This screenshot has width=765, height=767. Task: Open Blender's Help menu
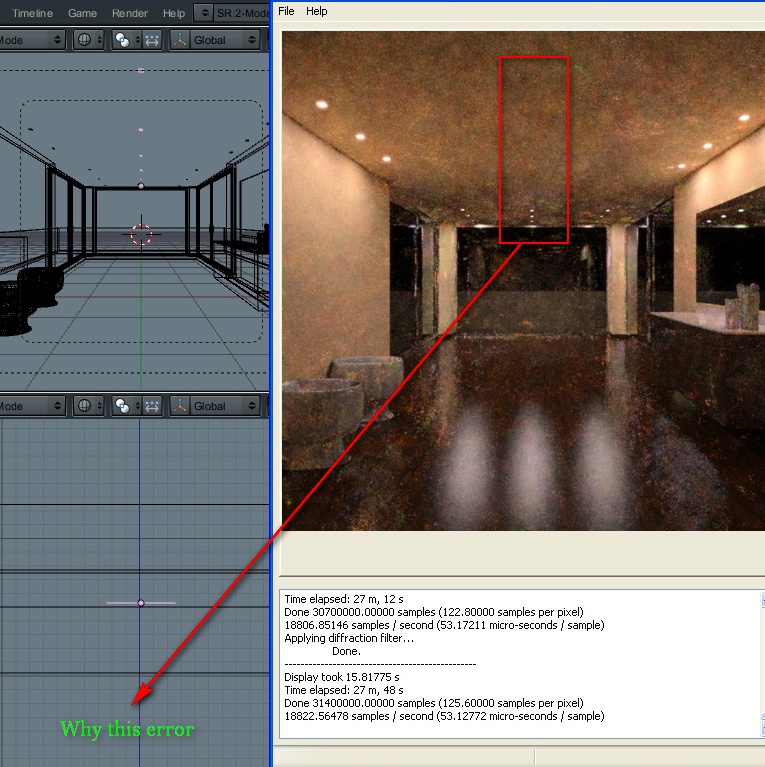[174, 13]
